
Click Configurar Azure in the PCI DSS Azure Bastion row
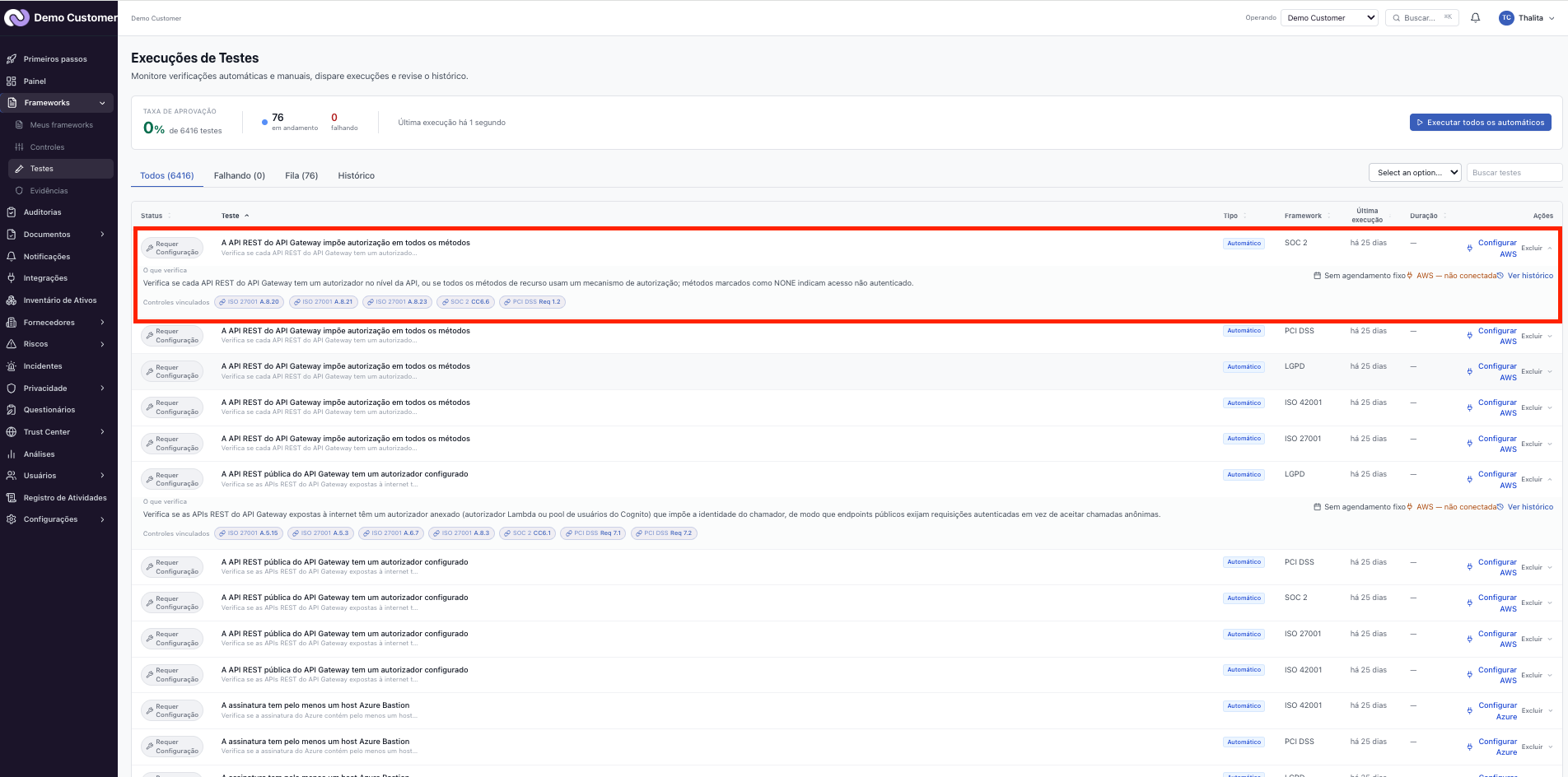1492,747
